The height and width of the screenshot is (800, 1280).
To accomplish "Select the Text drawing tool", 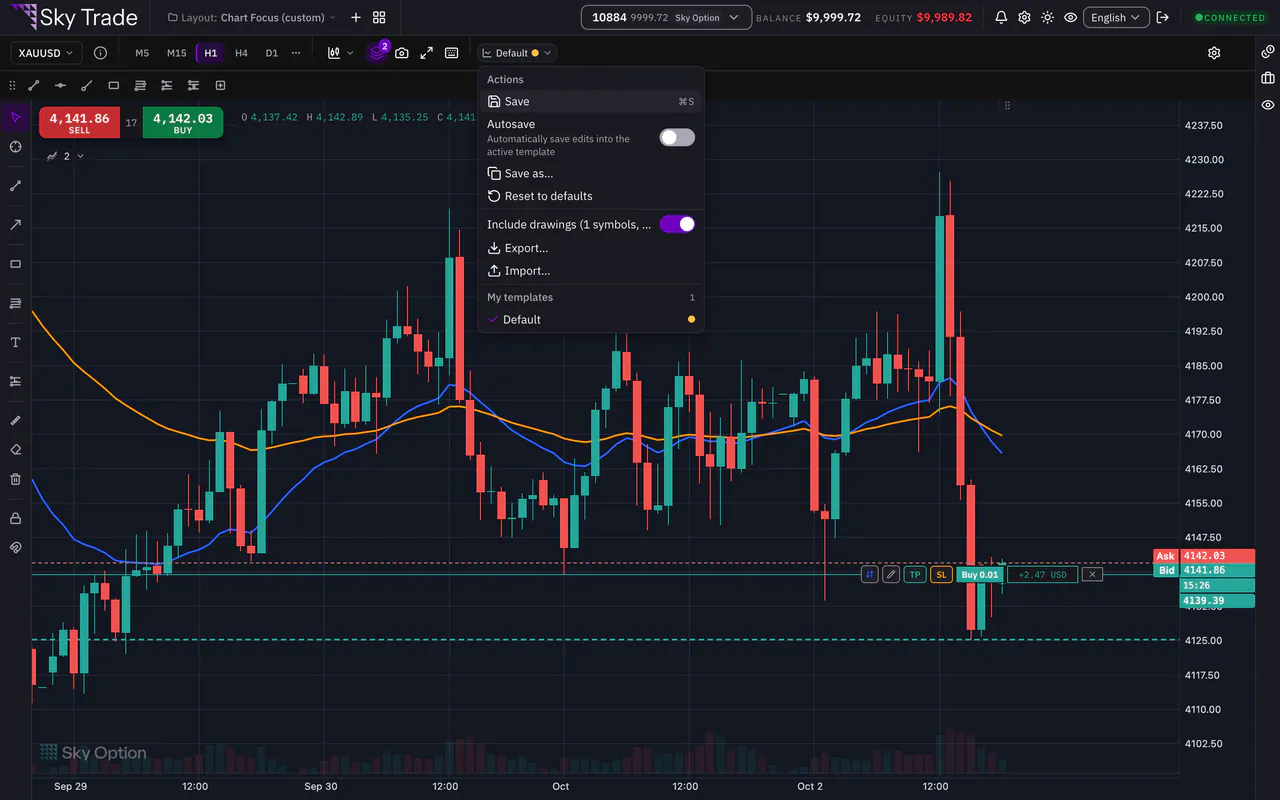I will pyautogui.click(x=15, y=342).
